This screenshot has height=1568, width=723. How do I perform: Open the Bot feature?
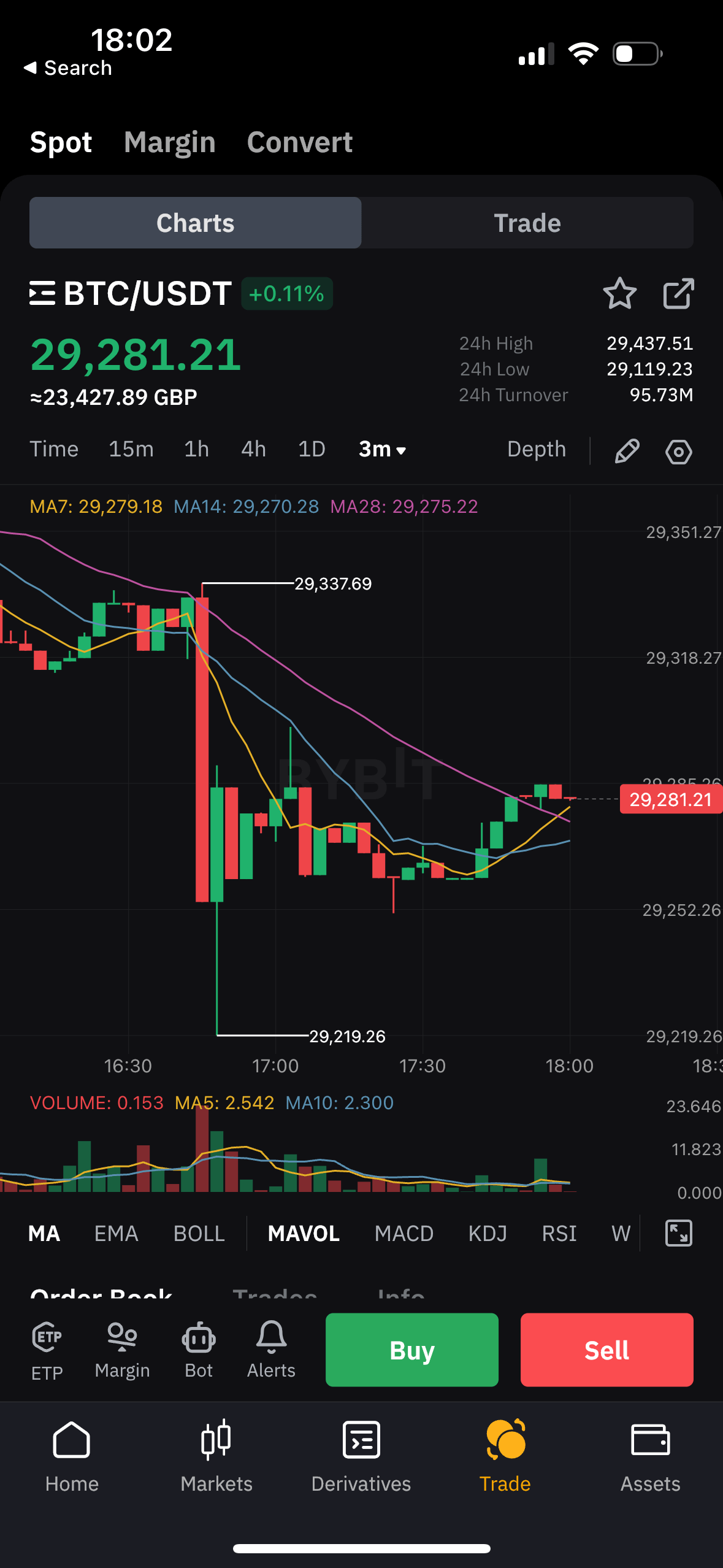click(197, 1348)
